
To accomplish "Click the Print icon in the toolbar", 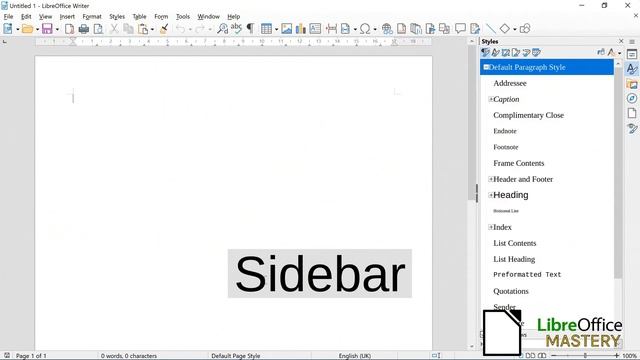I will tap(84, 29).
